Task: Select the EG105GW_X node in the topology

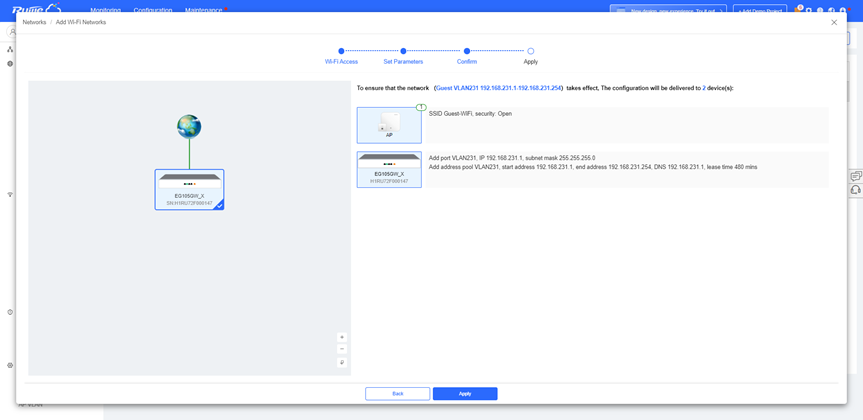Action: (189, 190)
